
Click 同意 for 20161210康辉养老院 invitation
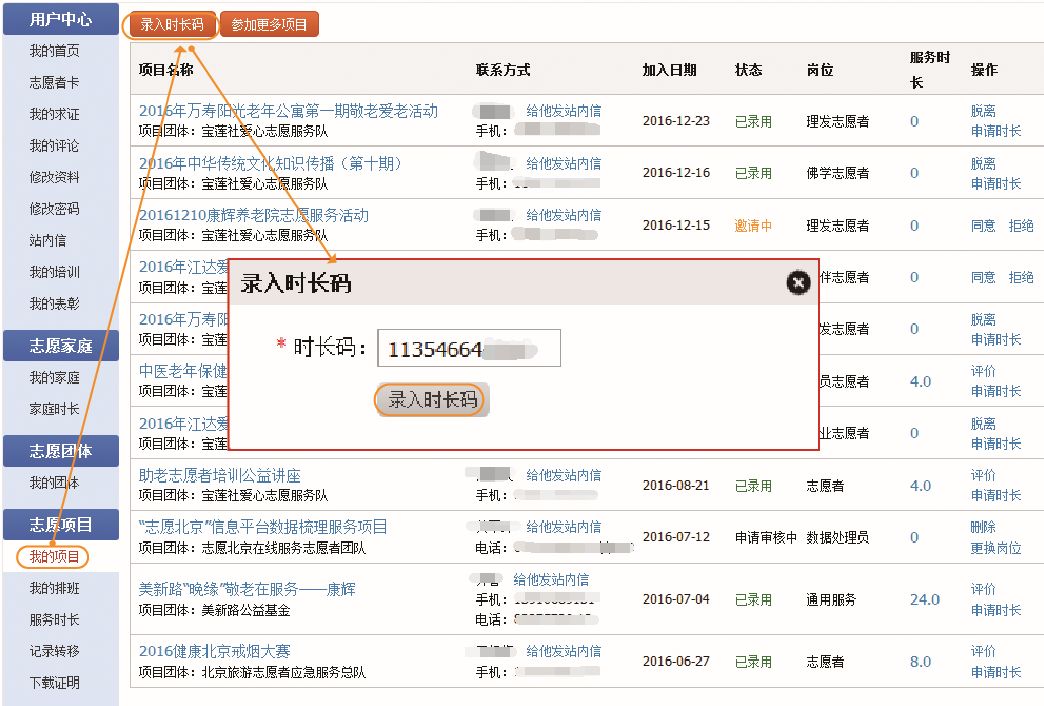coord(983,226)
